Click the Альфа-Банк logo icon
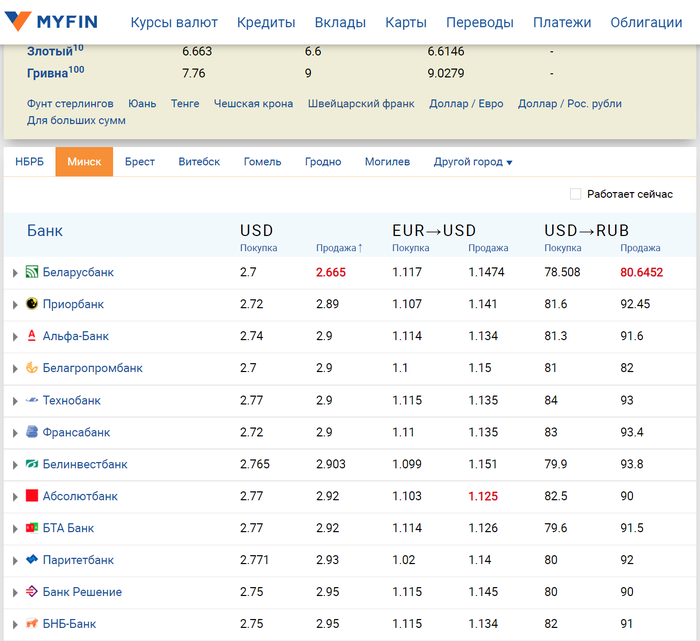The height and width of the screenshot is (641, 700). point(32,336)
